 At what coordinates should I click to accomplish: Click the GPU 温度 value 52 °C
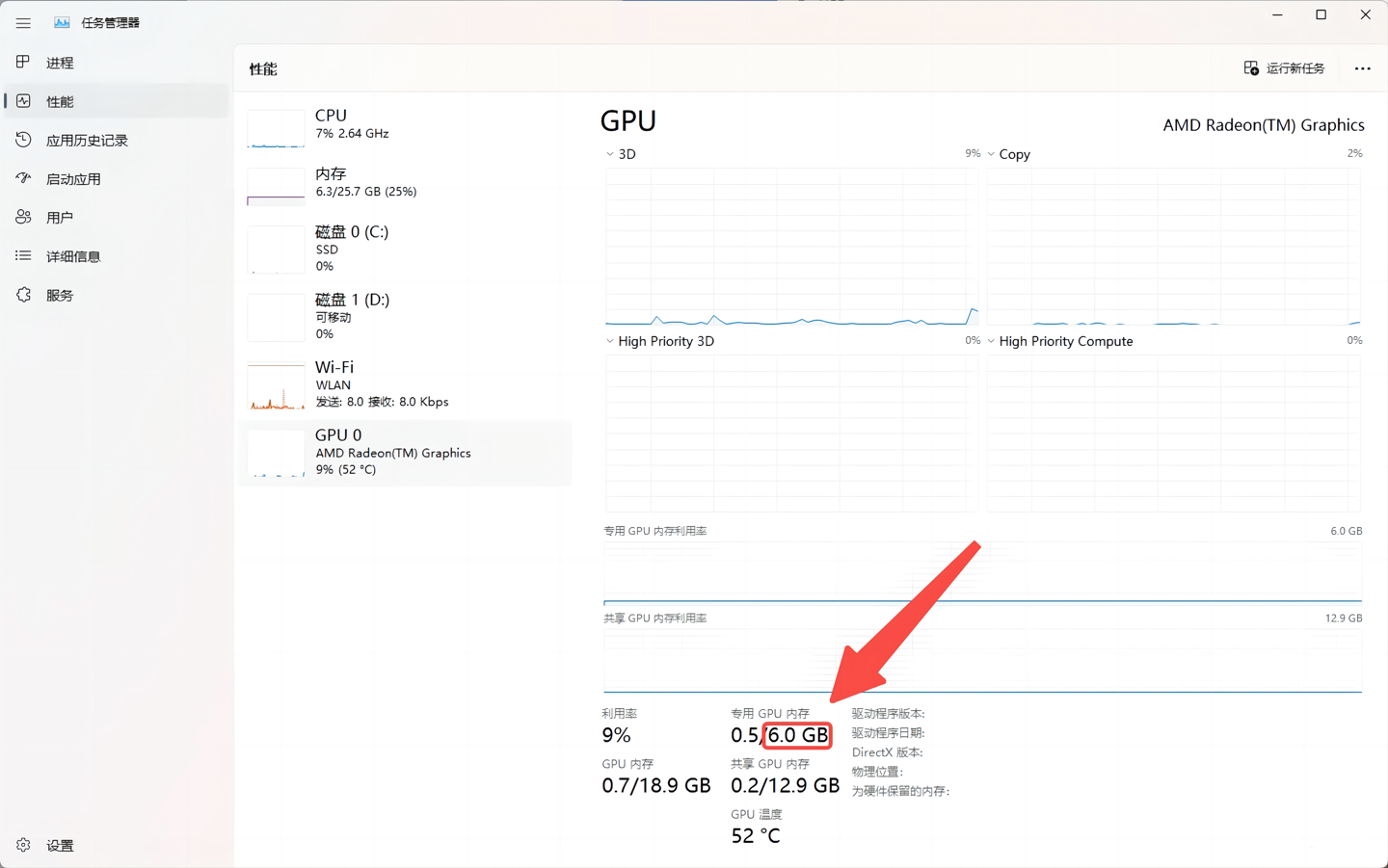756,835
